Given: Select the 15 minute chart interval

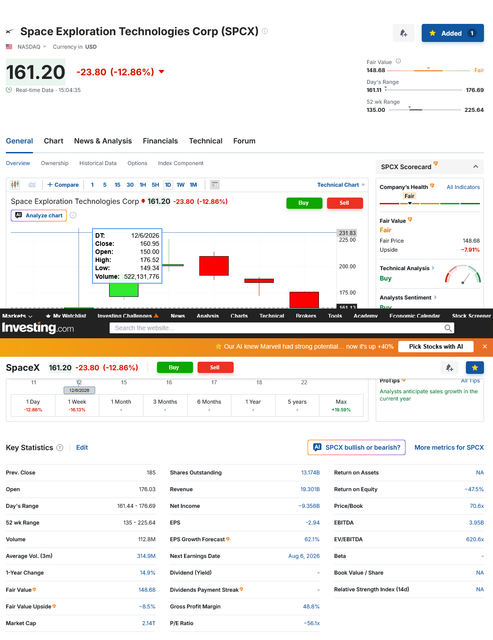Looking at the screenshot, I should point(117,185).
